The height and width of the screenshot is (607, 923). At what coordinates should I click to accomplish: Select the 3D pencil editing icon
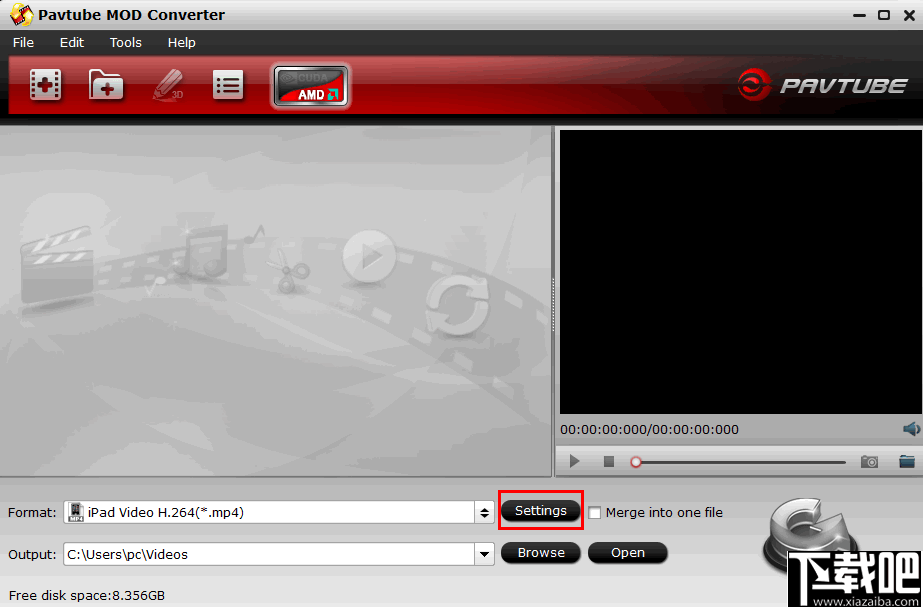[166, 85]
